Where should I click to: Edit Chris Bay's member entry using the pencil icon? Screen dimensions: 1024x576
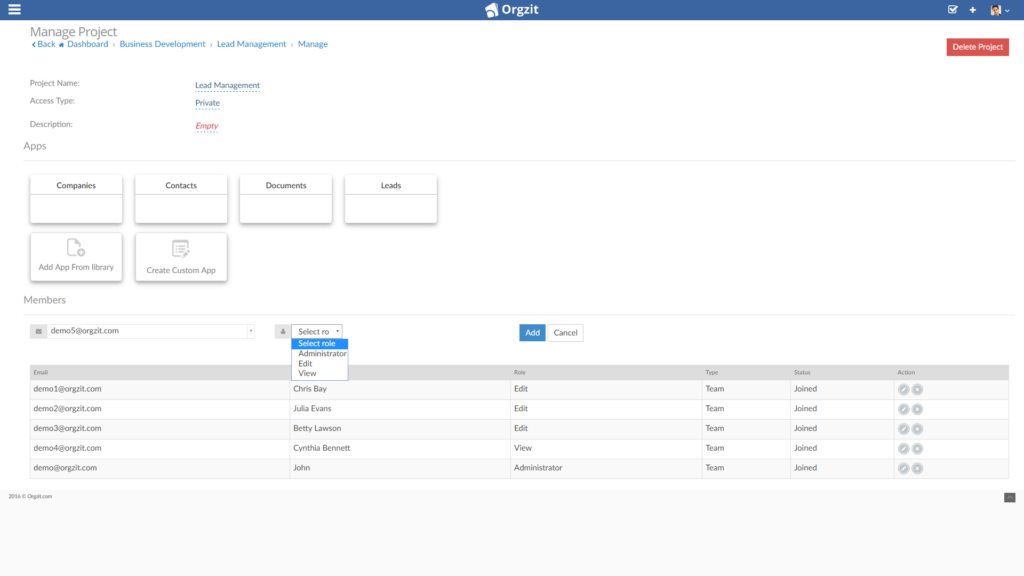904,389
